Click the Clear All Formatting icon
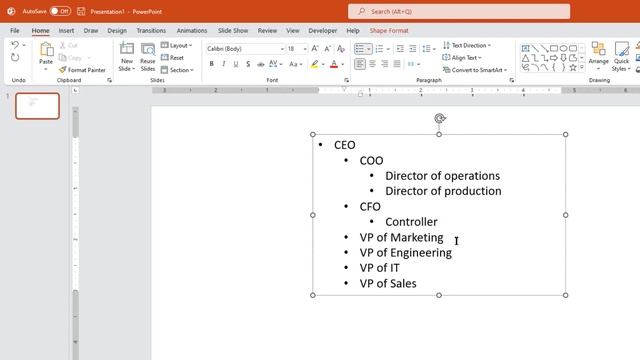Viewport: 640px width, 360px height. point(341,49)
